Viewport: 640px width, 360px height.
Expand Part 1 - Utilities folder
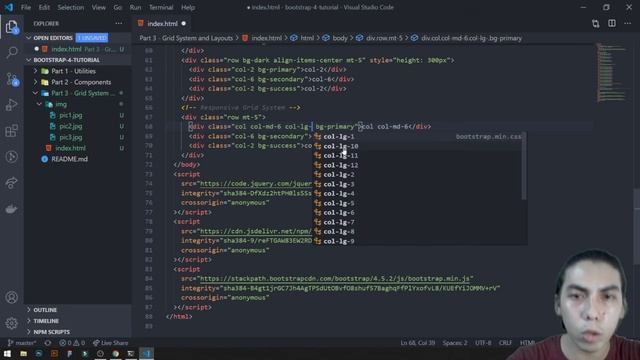(x=73, y=71)
